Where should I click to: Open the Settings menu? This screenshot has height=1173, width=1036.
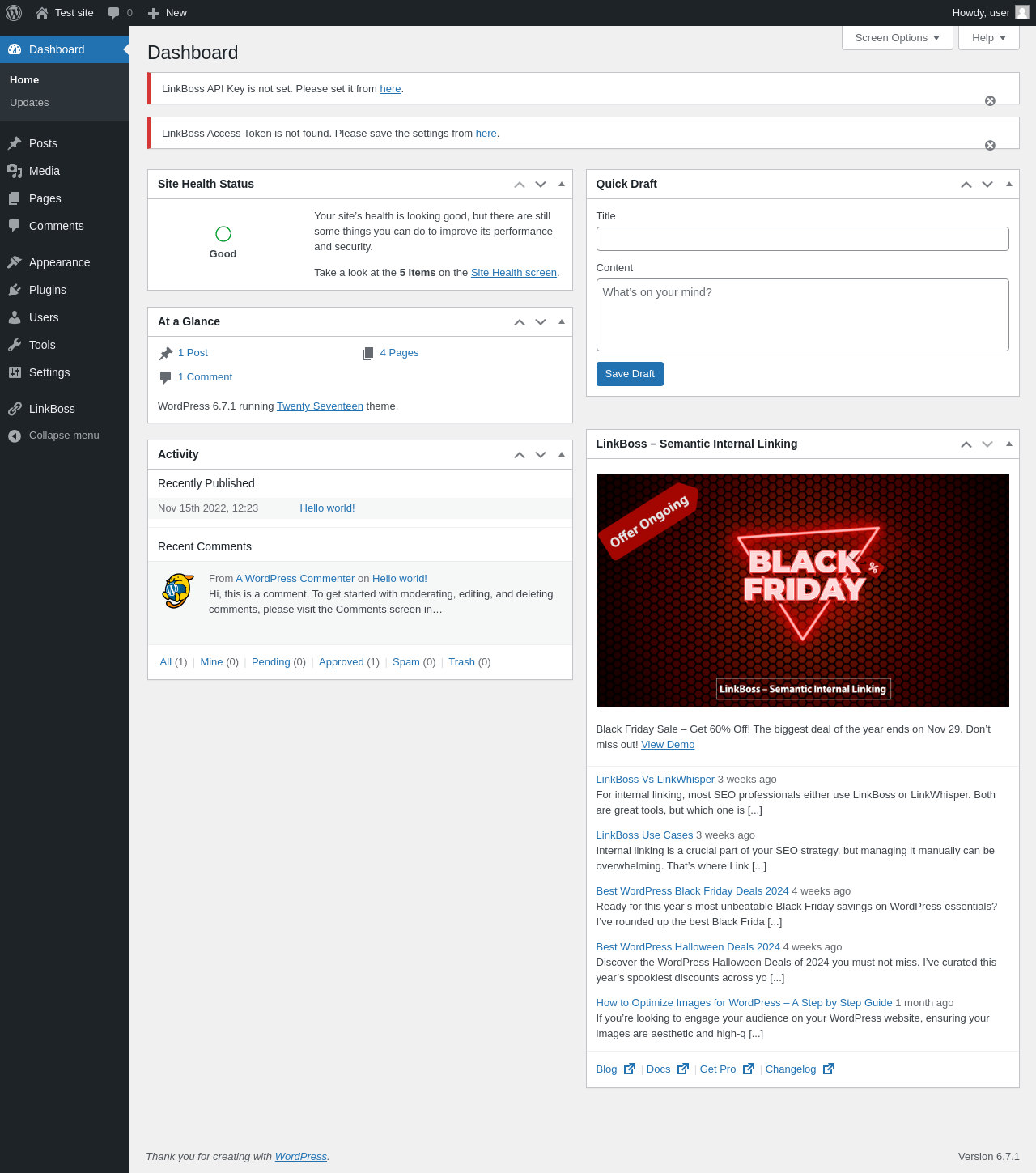[65, 372]
